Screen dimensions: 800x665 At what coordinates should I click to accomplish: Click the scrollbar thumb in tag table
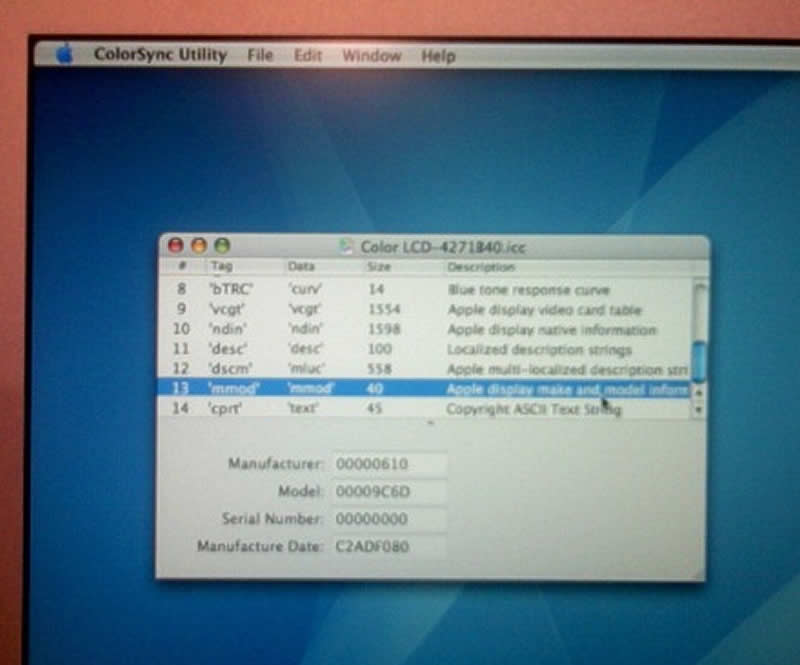(700, 362)
